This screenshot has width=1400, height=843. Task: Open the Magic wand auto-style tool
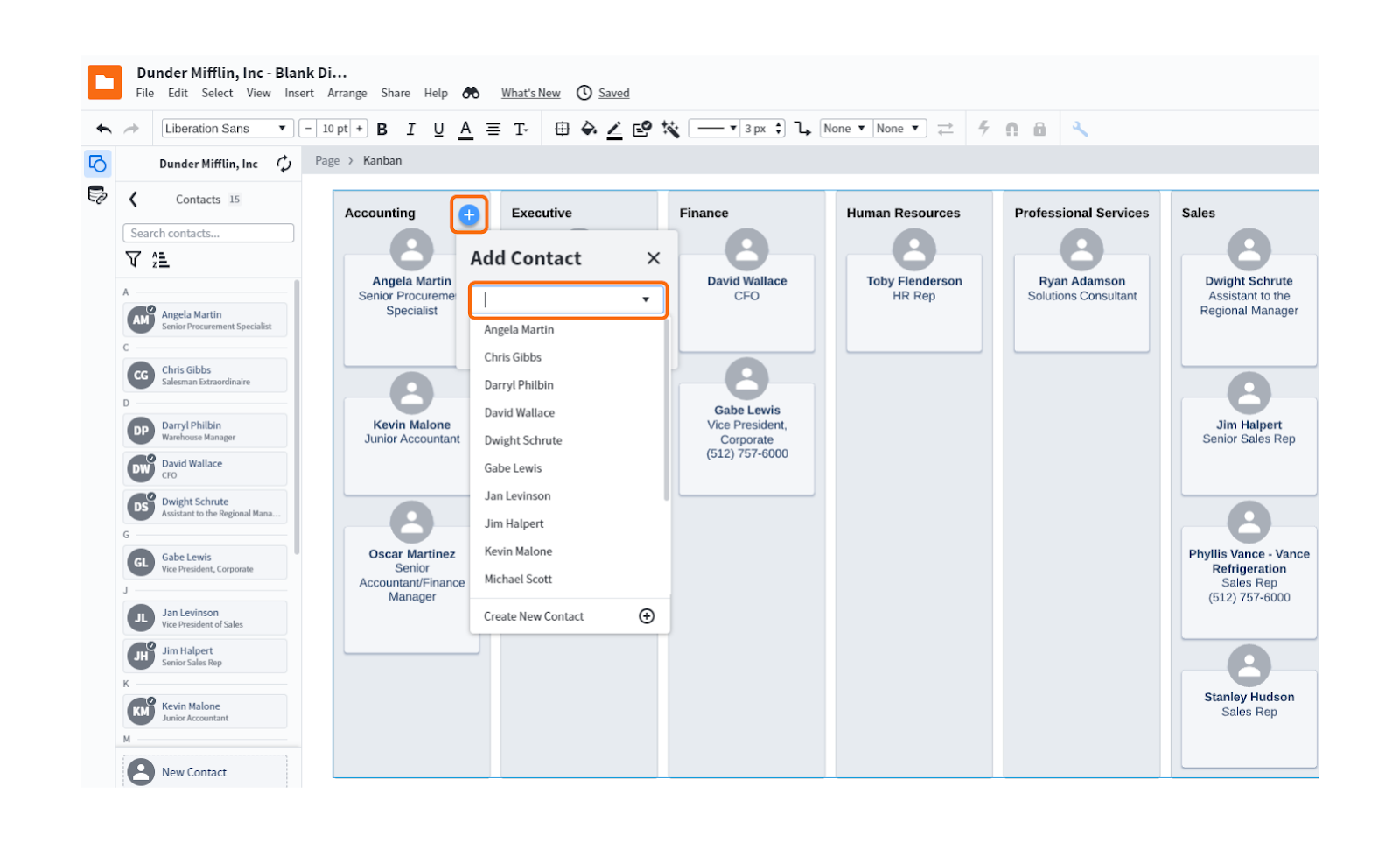(670, 128)
